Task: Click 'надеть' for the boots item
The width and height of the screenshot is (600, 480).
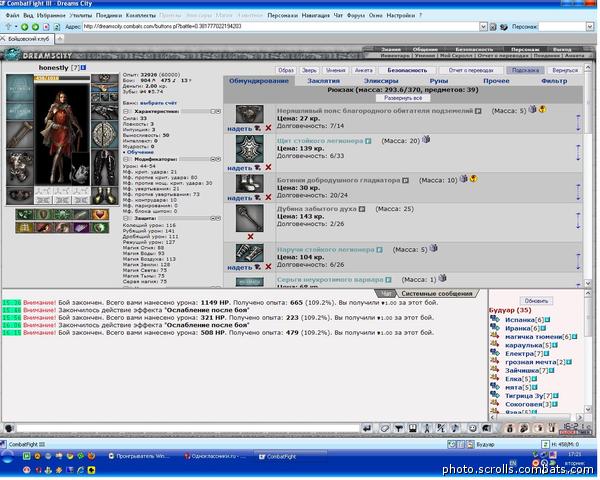Action: click(x=239, y=198)
